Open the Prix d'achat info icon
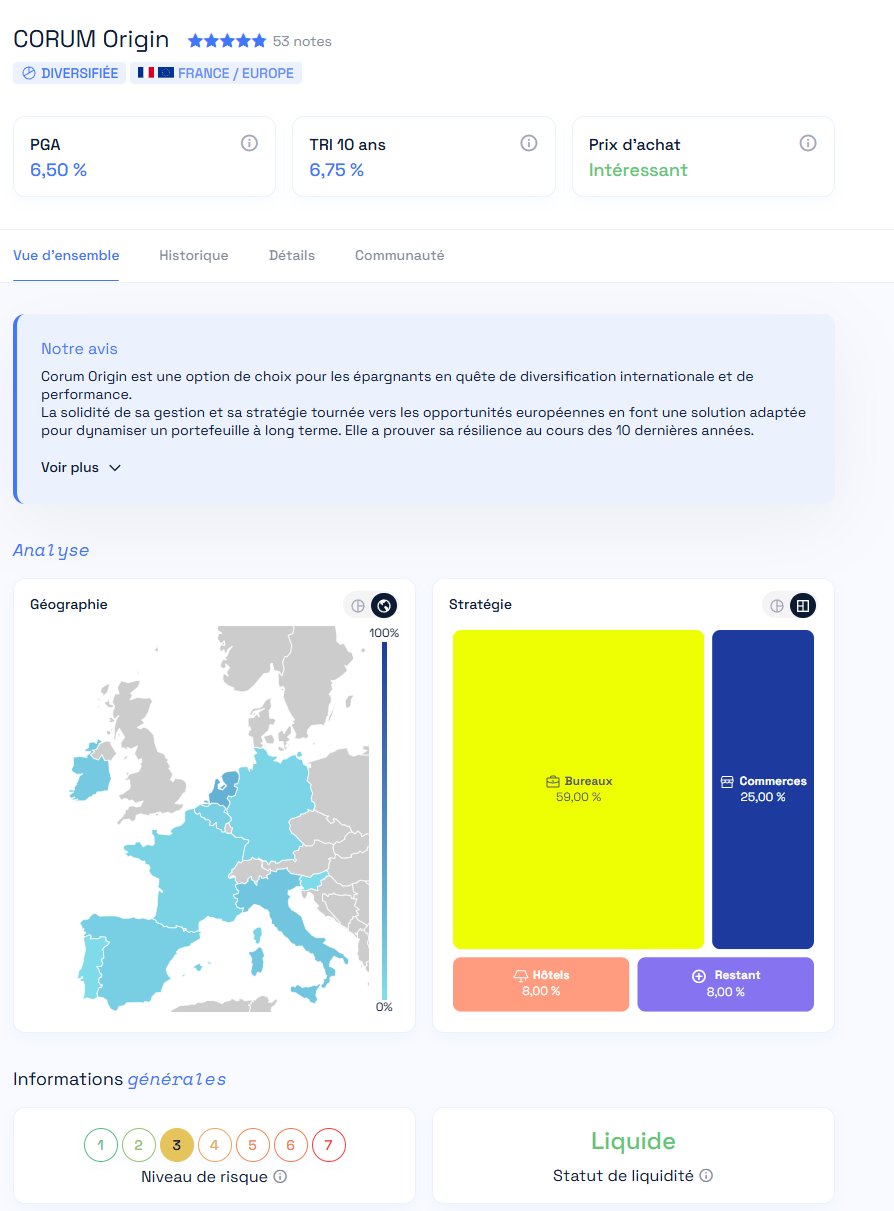This screenshot has width=894, height=1211. pyautogui.click(x=808, y=143)
